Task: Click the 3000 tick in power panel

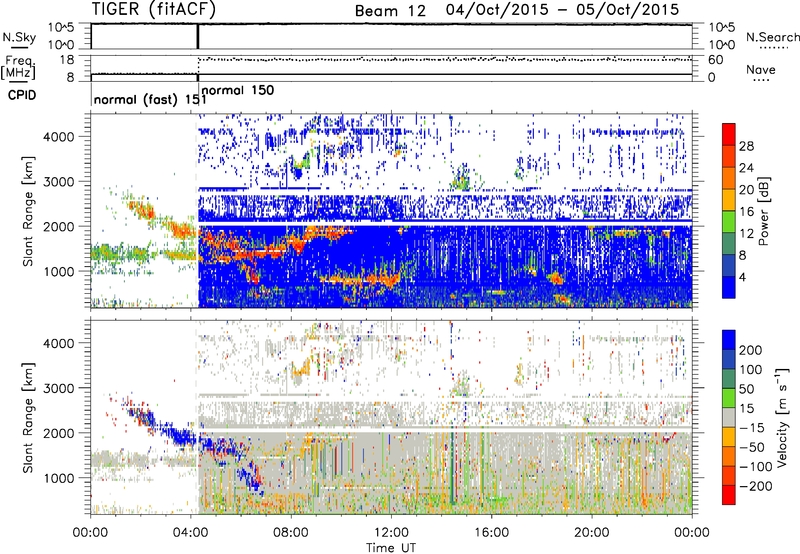Action: pos(58,182)
